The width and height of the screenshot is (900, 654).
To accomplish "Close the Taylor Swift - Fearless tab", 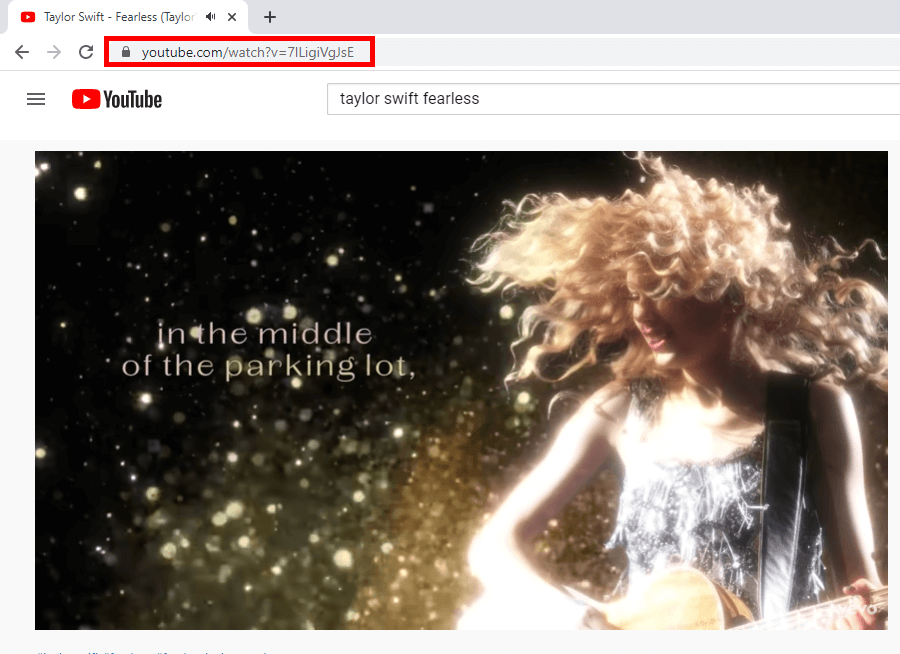I will [232, 17].
